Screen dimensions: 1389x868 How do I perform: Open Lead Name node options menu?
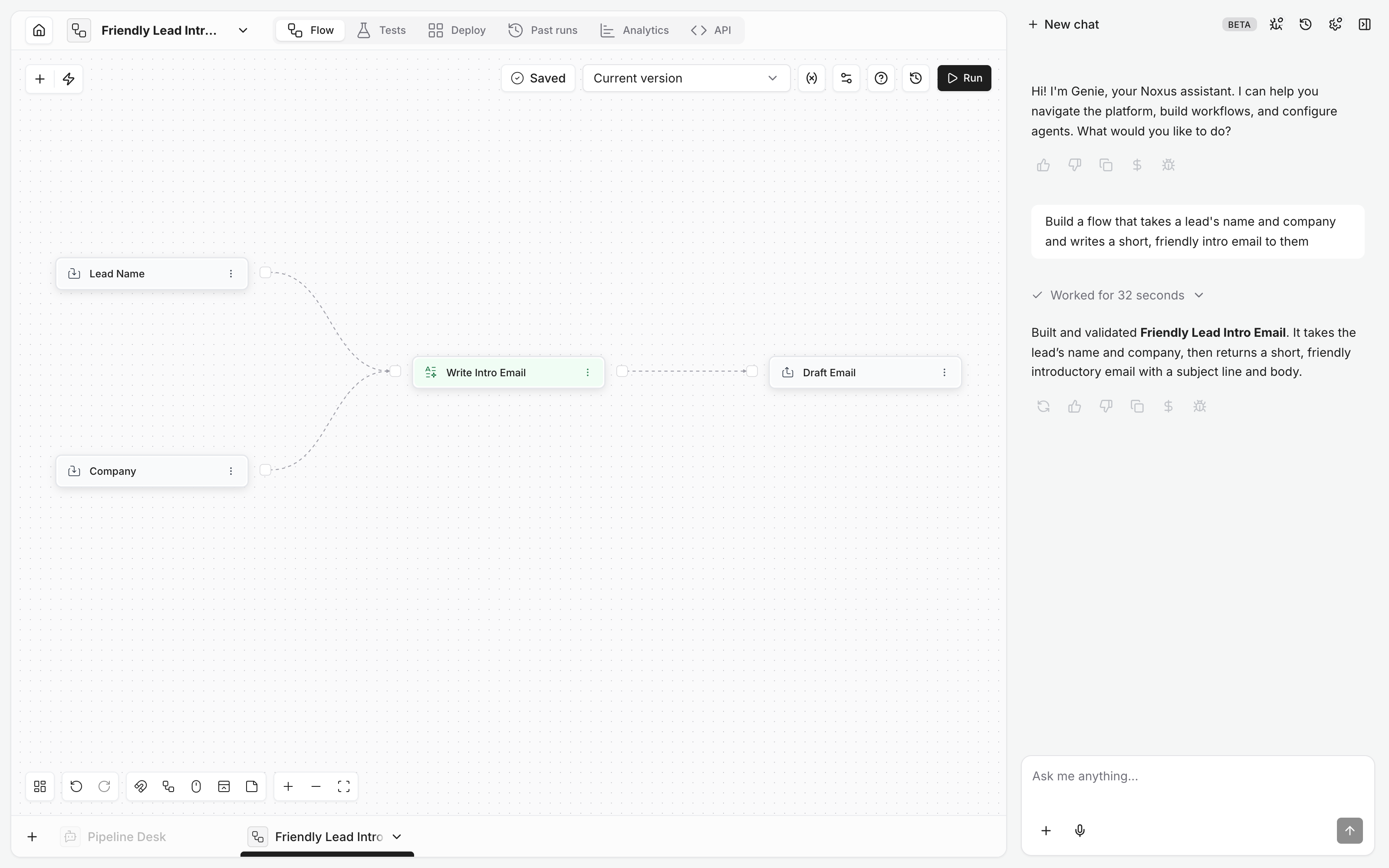(231, 274)
